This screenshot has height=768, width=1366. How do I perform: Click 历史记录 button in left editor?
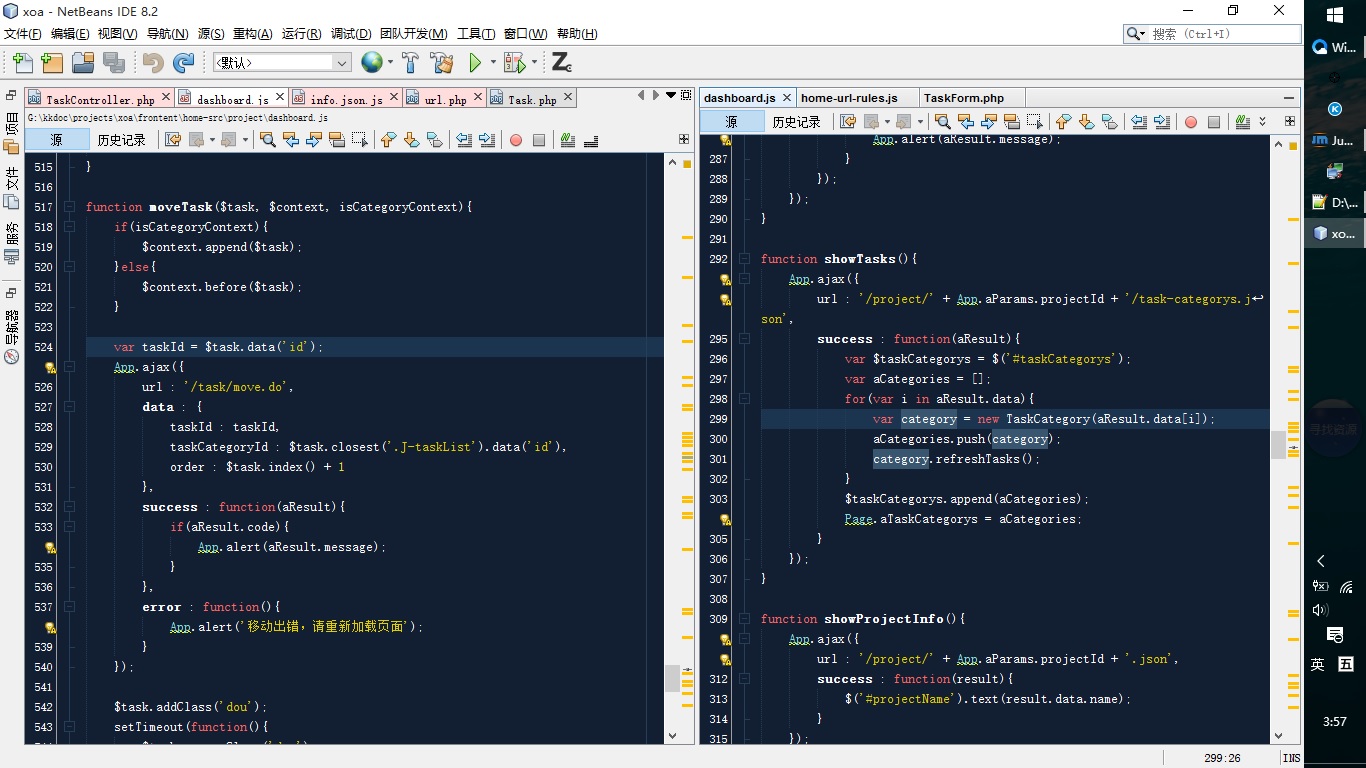122,140
